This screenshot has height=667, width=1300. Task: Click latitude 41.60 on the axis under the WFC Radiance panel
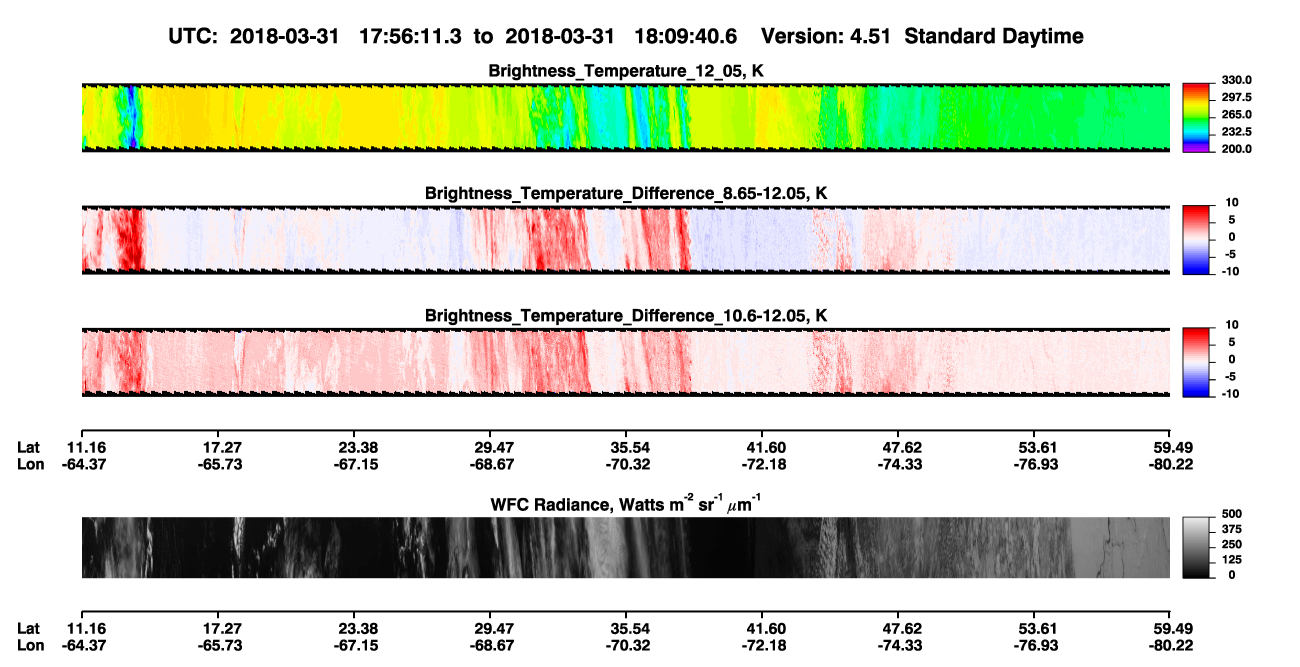[x=763, y=628]
